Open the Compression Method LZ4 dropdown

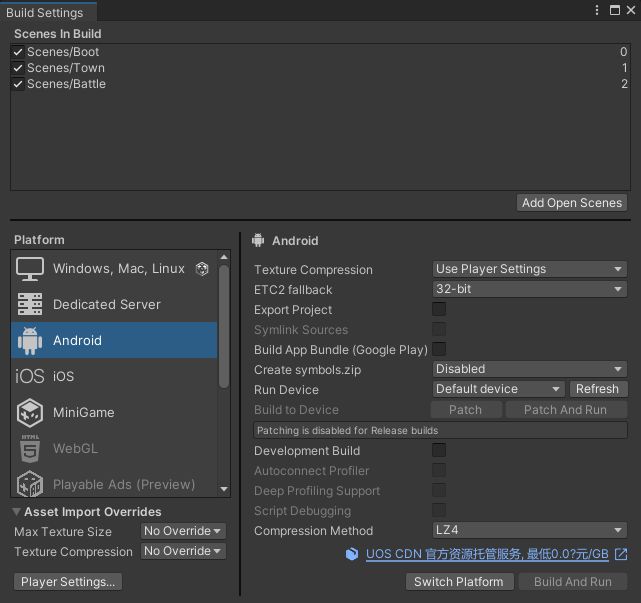coord(529,530)
